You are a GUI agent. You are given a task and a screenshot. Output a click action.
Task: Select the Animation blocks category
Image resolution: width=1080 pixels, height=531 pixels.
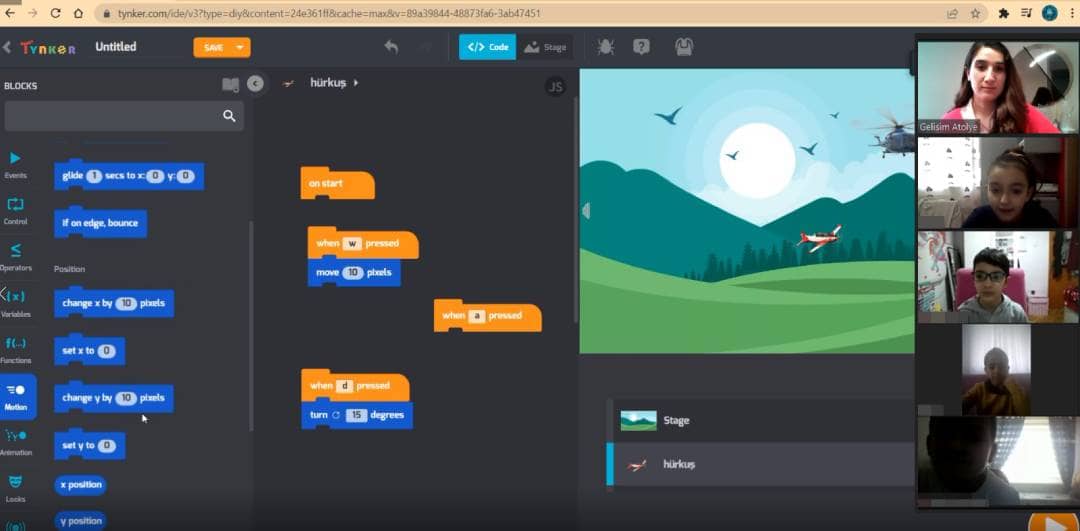[15, 441]
